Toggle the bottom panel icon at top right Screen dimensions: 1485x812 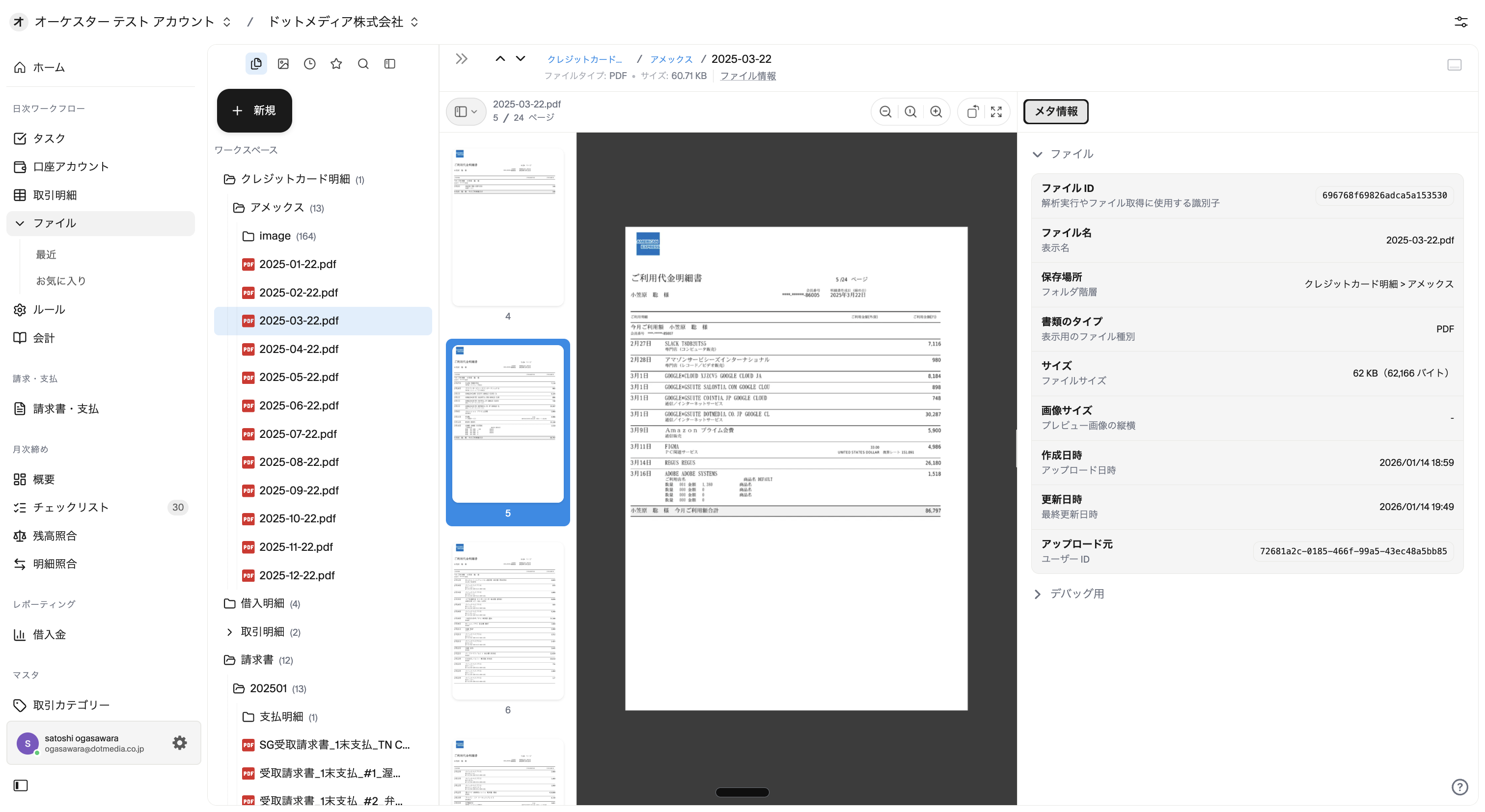[x=1454, y=64]
